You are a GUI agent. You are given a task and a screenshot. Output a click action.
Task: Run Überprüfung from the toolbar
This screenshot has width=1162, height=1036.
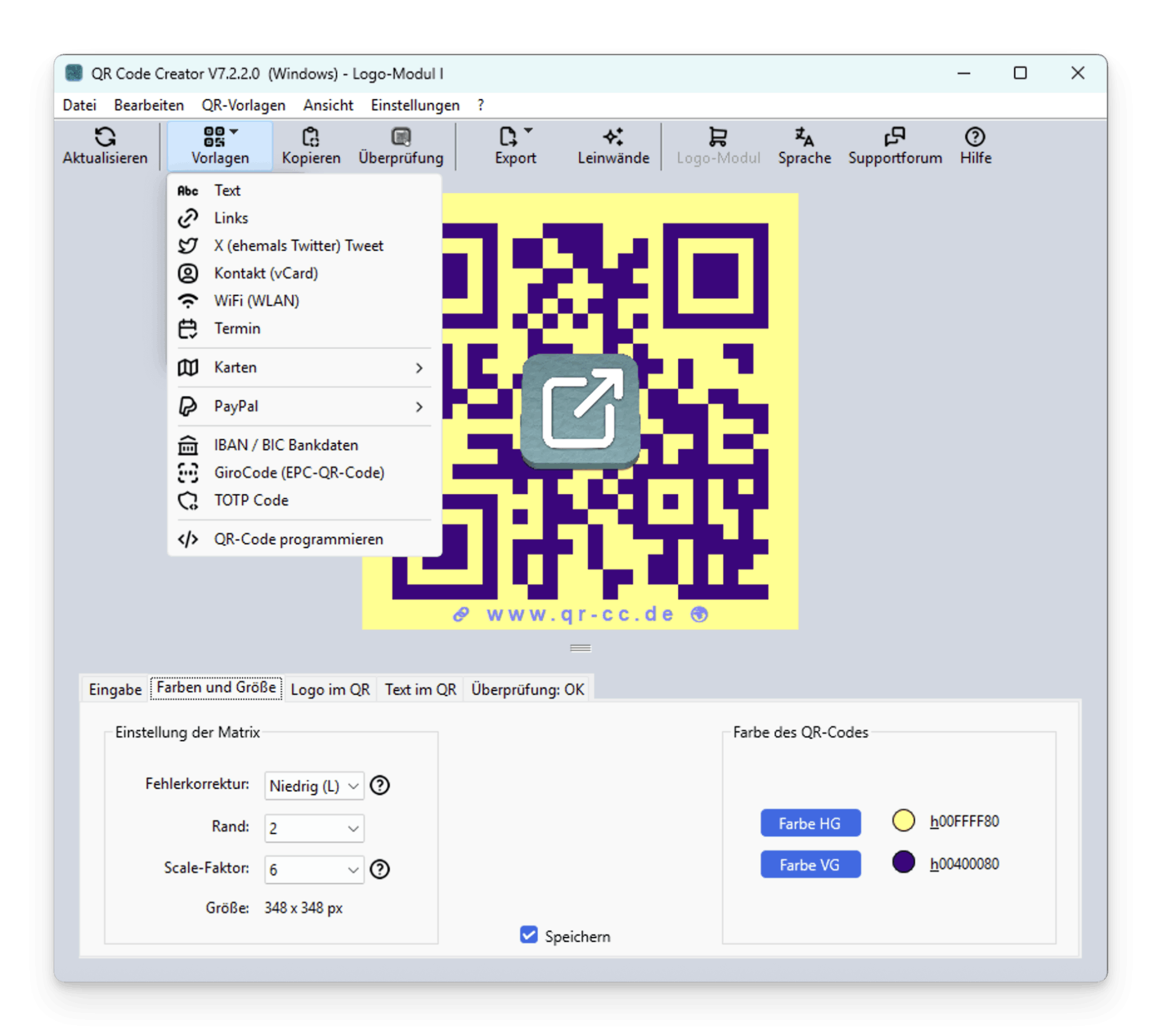[x=401, y=146]
